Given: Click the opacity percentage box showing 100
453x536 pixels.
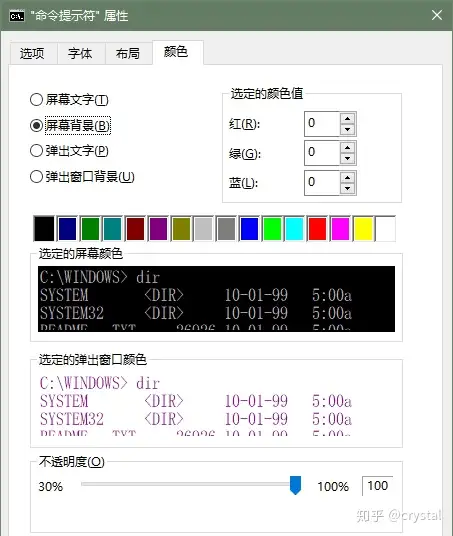Looking at the screenshot, I should pyautogui.click(x=377, y=486).
